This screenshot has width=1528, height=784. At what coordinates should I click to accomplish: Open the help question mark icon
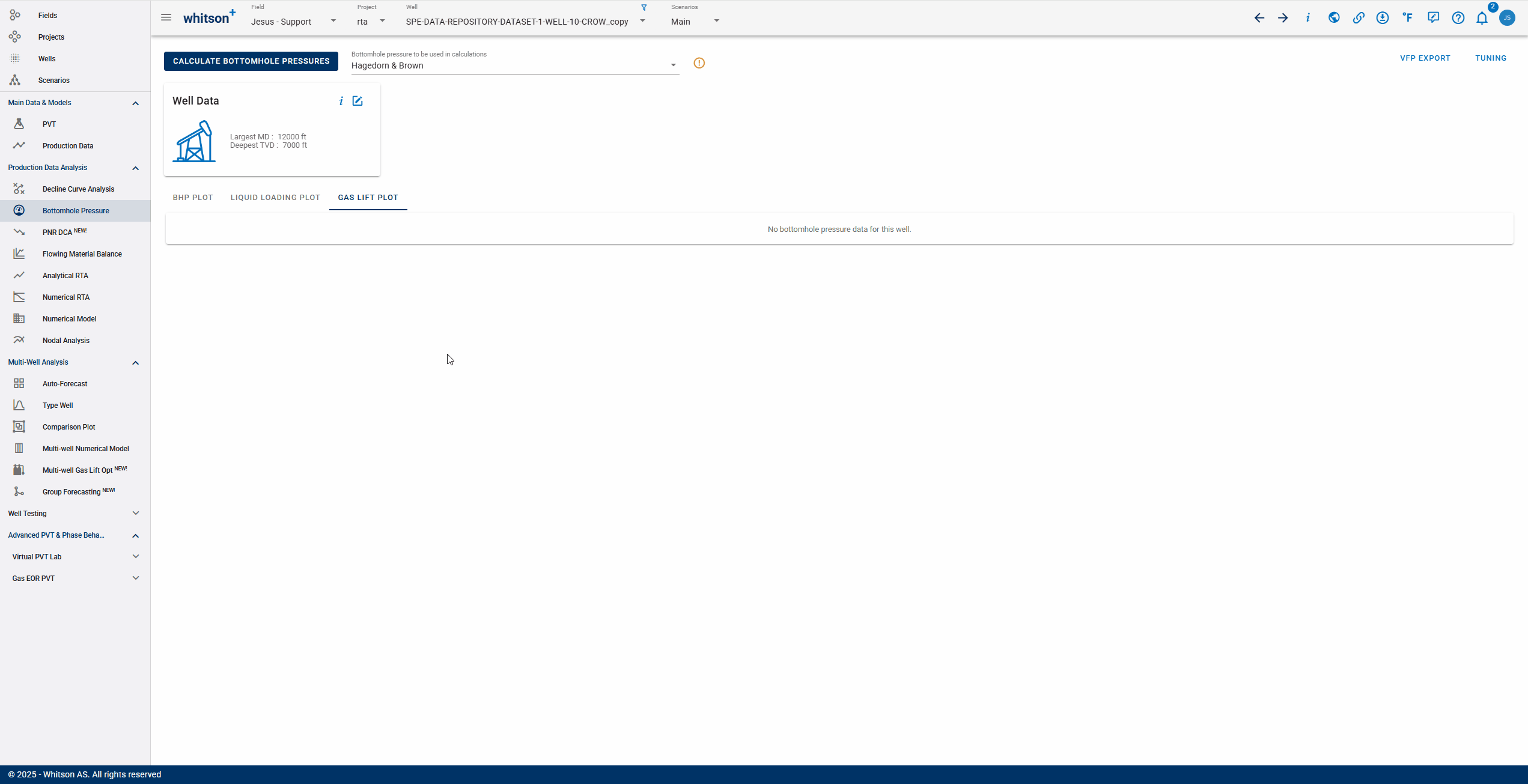1458,18
